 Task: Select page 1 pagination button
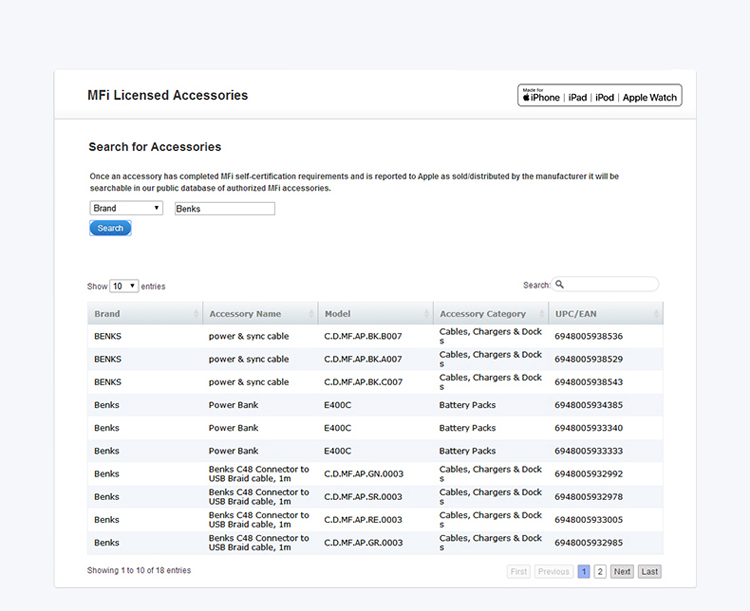point(584,571)
